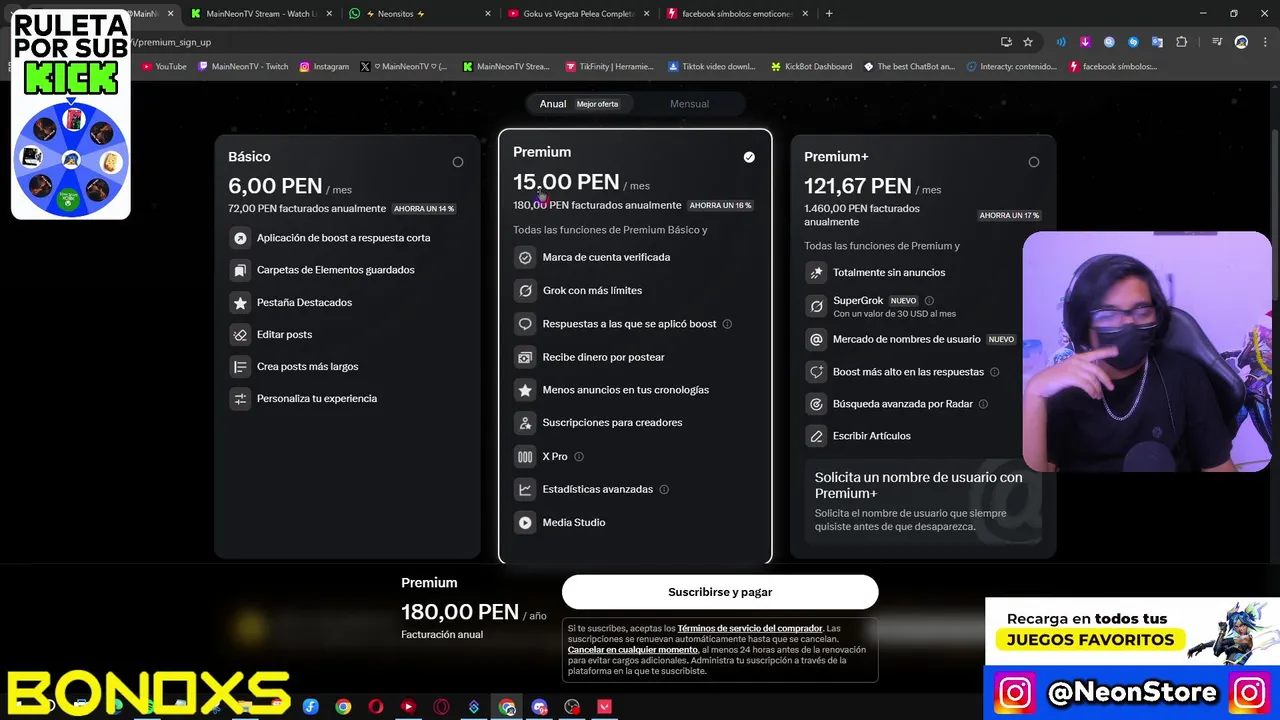This screenshot has height=720, width=1280.
Task: Click the Editar posts icon
Action: [240, 335]
